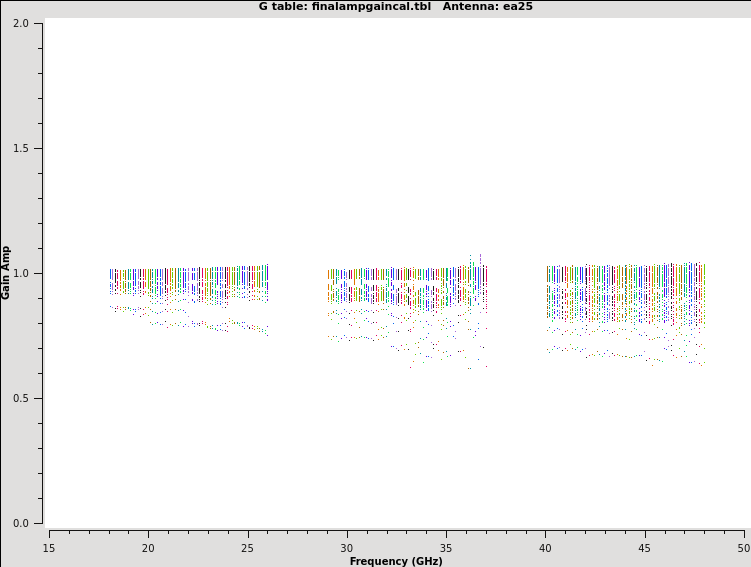The image size is (751, 567).
Task: Click the 'Frequency (GHz)' x-axis label
Action: [x=396, y=561]
